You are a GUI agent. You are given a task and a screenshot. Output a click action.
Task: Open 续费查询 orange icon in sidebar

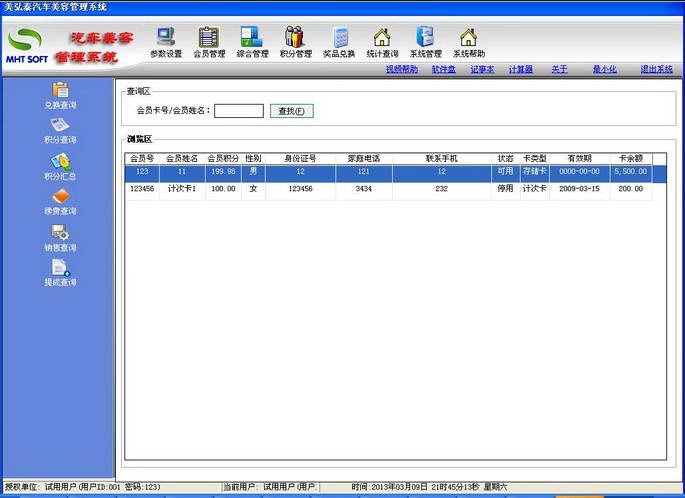point(60,202)
